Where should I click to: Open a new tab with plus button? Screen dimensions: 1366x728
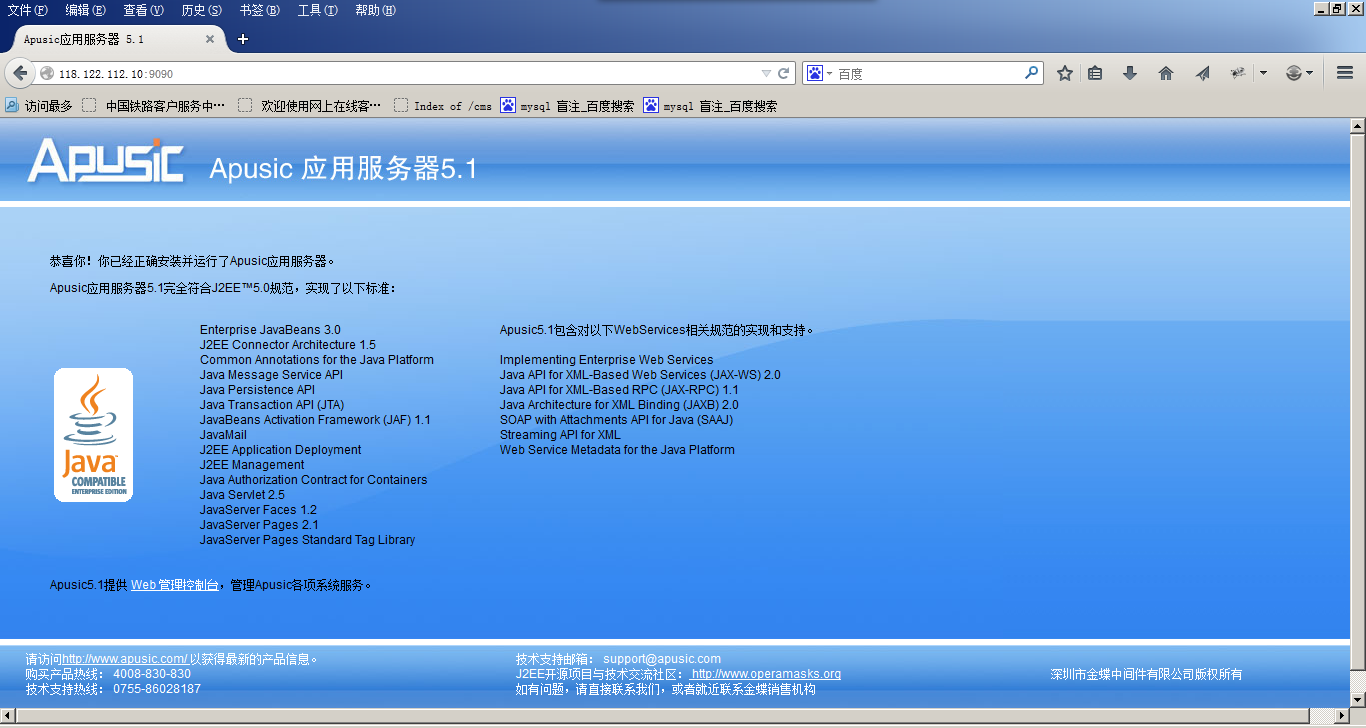(242, 39)
